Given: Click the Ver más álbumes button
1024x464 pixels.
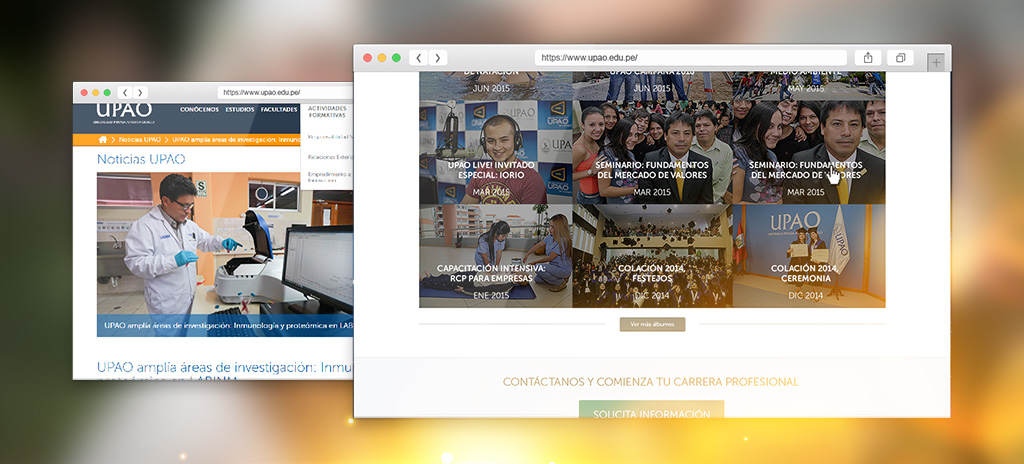Looking at the screenshot, I should pyautogui.click(x=652, y=325).
